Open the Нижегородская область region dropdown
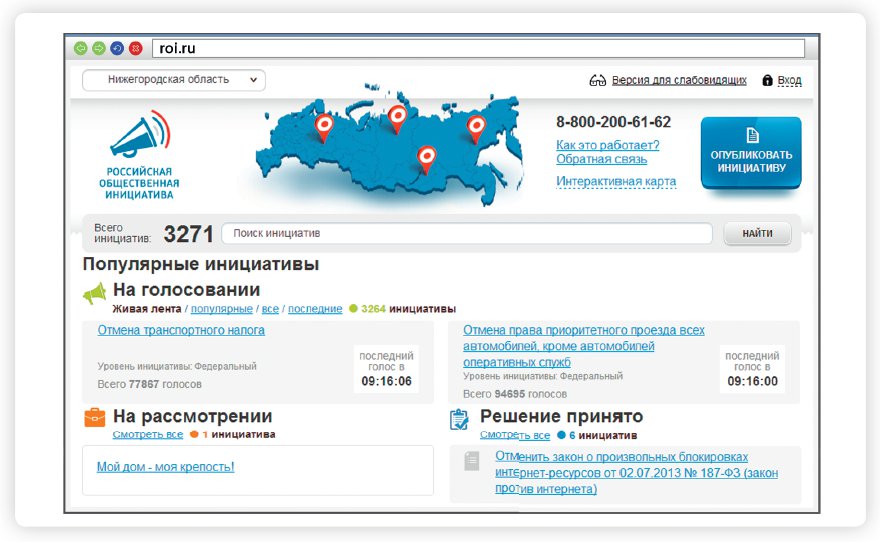880x542 pixels. click(173, 80)
